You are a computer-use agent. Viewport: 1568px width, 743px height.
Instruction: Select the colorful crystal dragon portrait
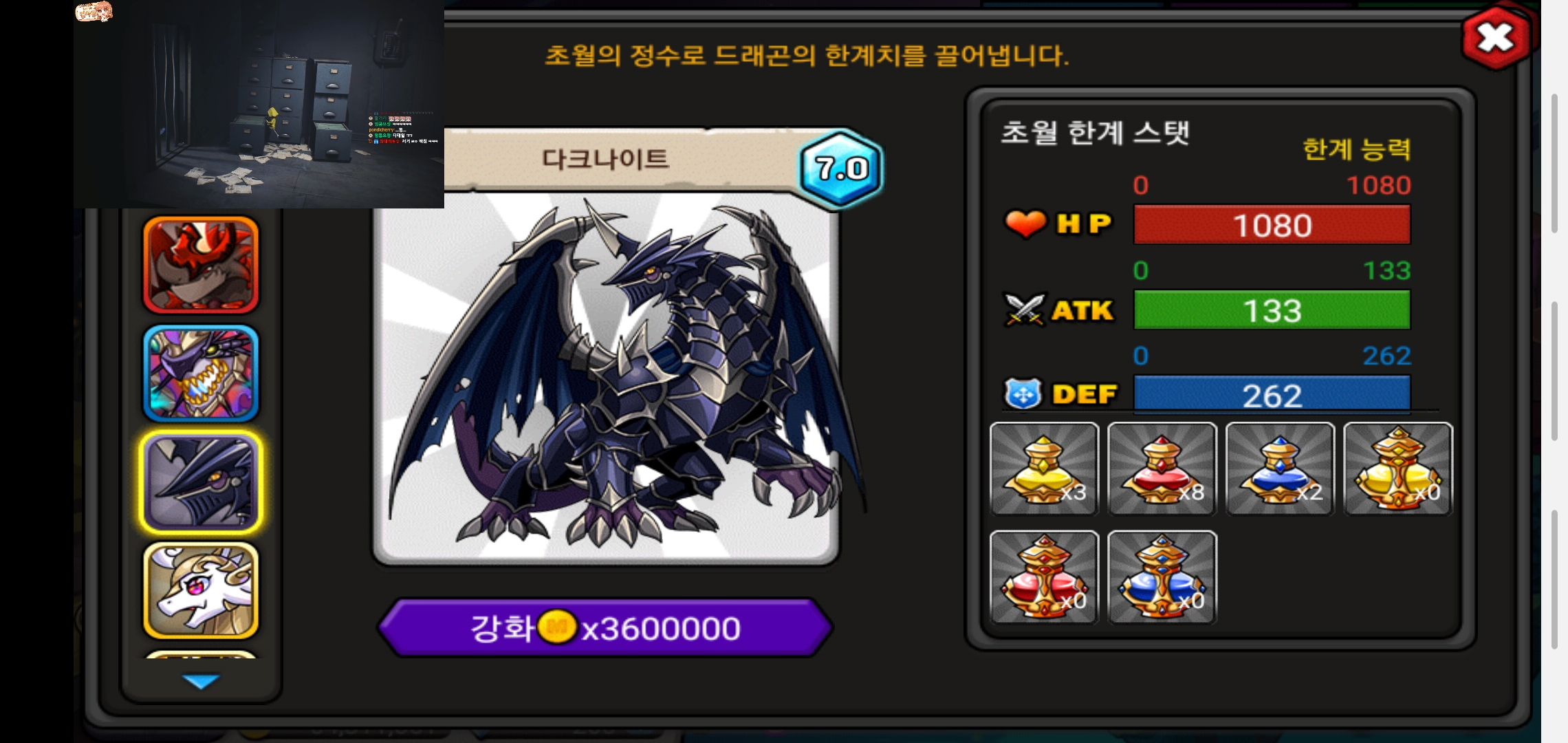pyautogui.click(x=201, y=374)
